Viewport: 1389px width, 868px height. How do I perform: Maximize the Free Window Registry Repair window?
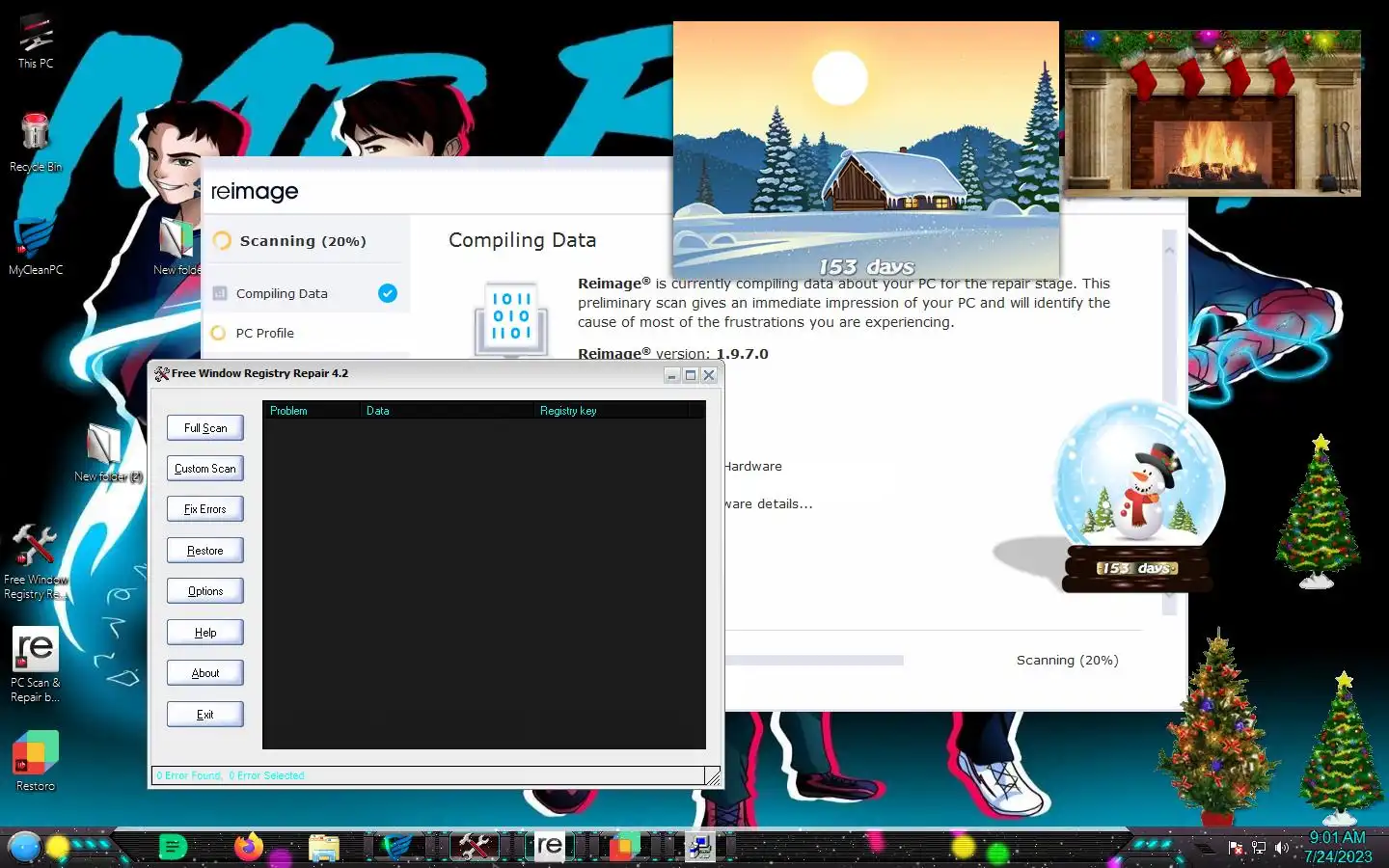tap(691, 375)
